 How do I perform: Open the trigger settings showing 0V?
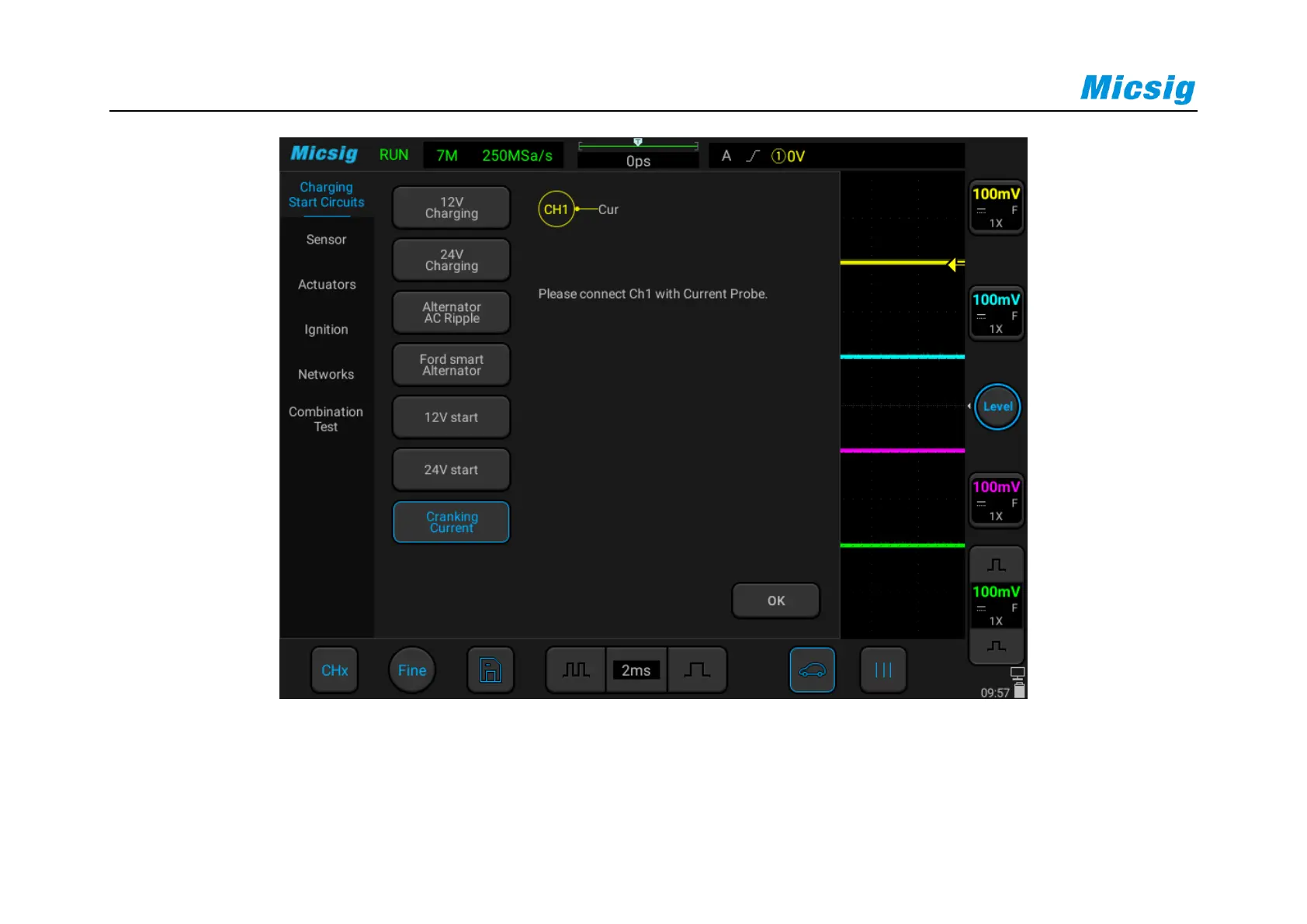pyautogui.click(x=788, y=156)
